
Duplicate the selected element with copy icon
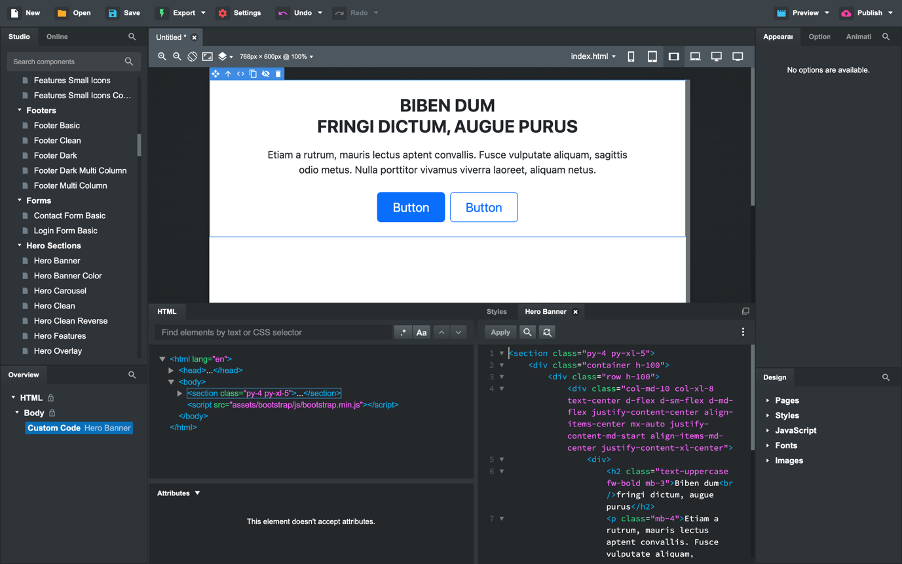pyautogui.click(x=253, y=74)
